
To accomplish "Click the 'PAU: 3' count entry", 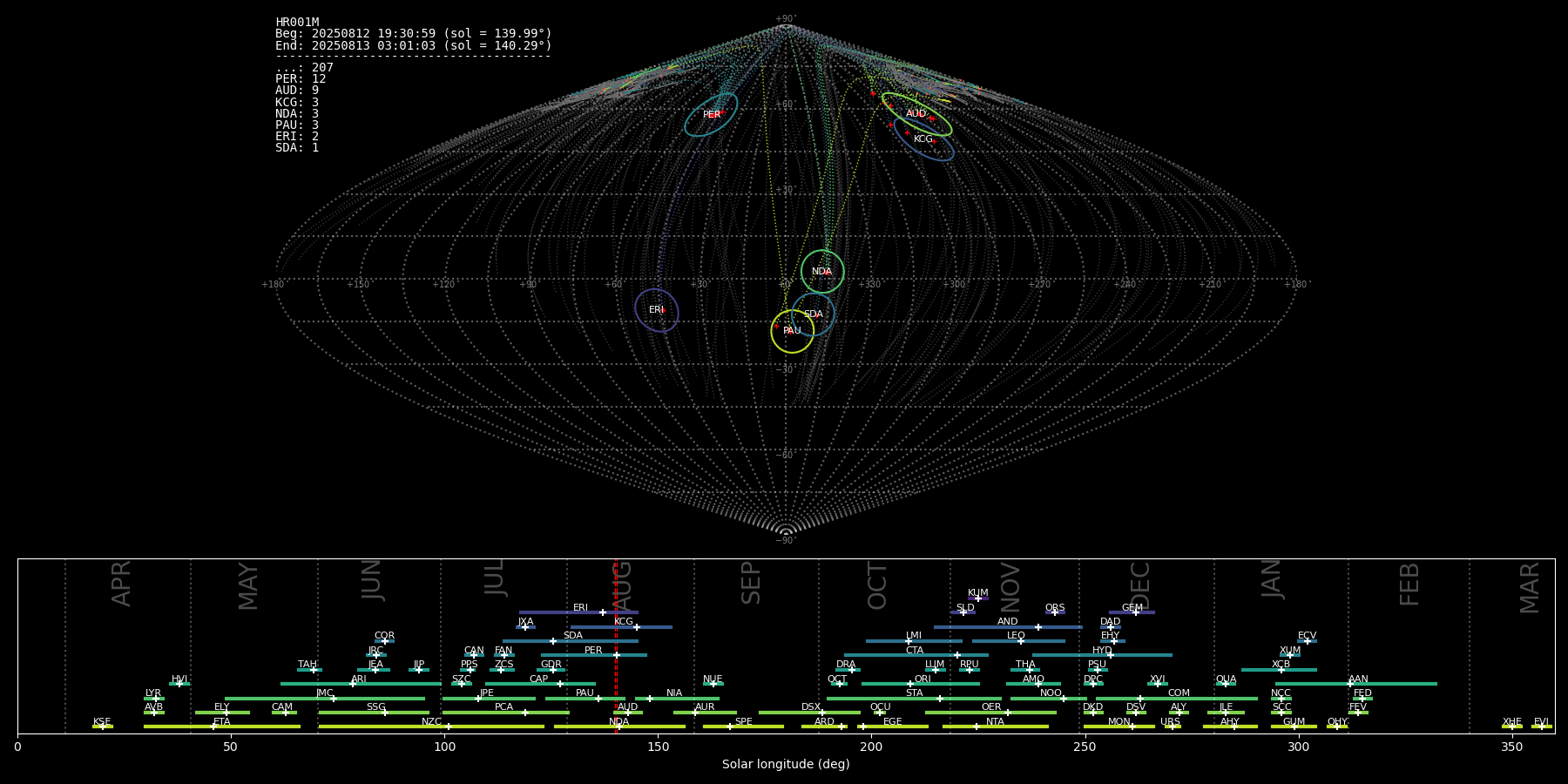I will coord(297,125).
